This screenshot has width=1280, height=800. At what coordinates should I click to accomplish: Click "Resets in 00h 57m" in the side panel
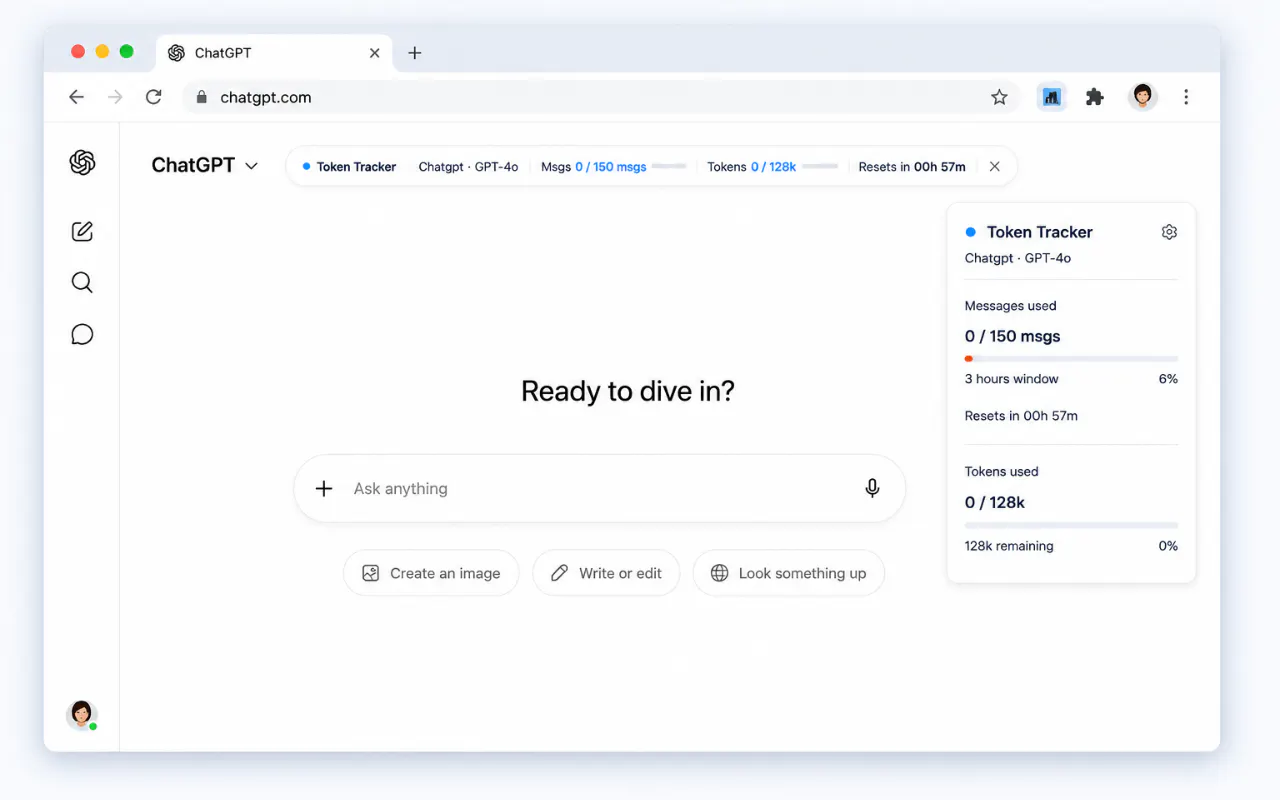(x=1021, y=416)
